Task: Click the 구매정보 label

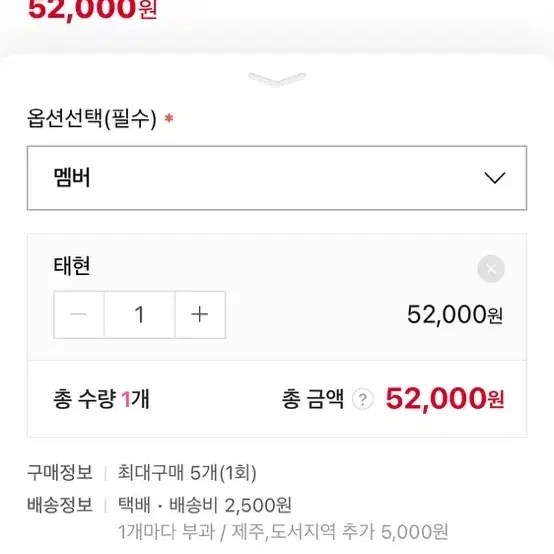Action: coord(60,472)
